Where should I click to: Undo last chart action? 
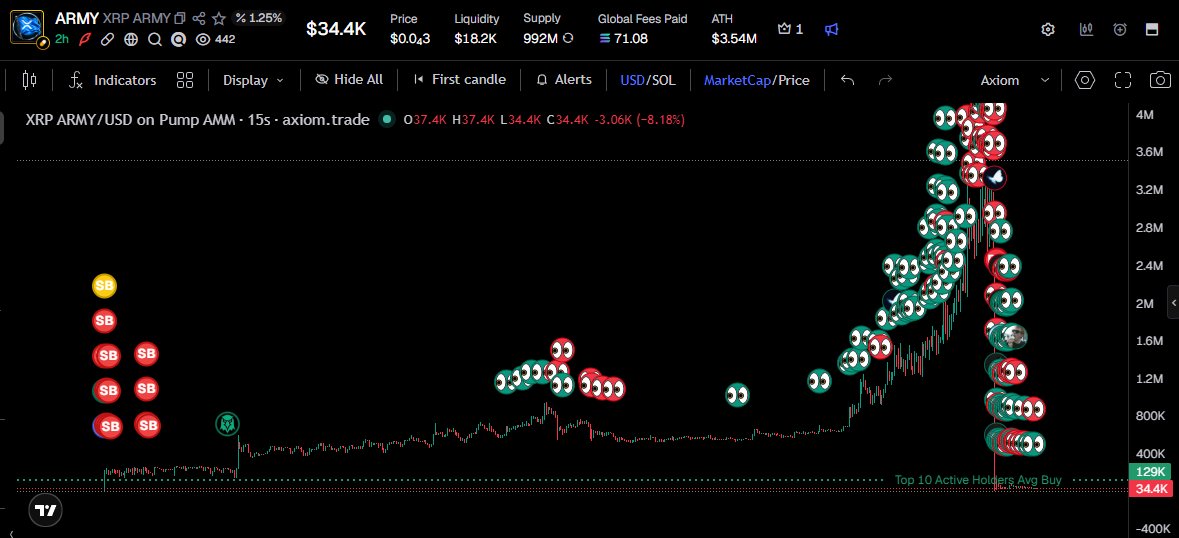pyautogui.click(x=847, y=80)
